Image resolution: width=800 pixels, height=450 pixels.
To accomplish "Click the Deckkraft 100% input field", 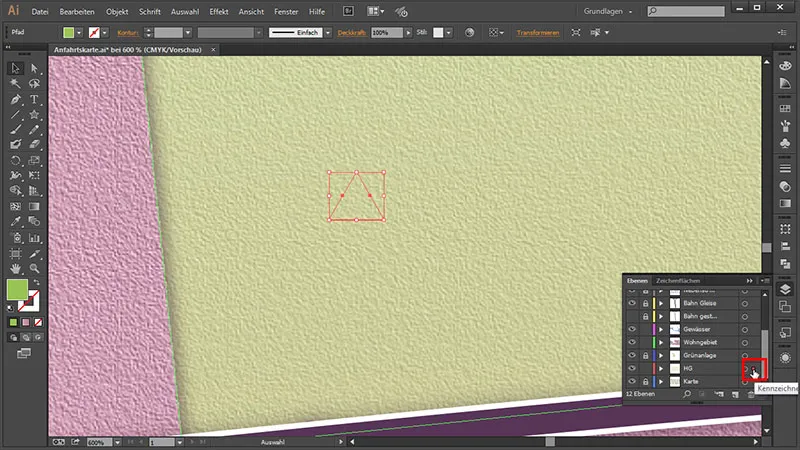I will [387, 33].
